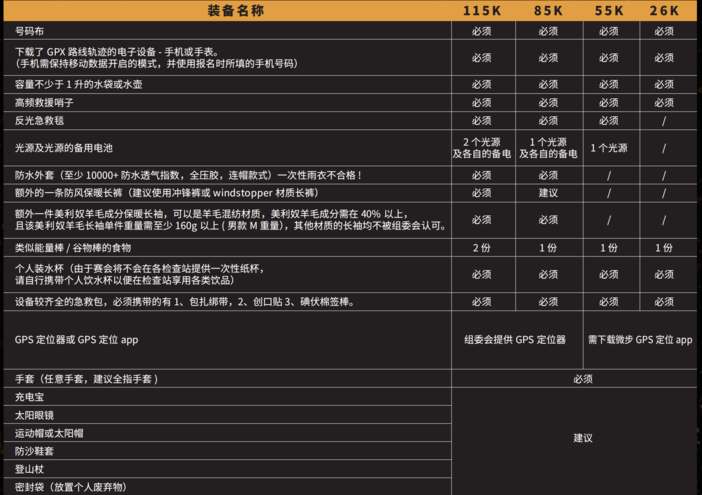This screenshot has width=702, height=495.
Task: Select the '1 个光源' cell under 55K
Action: click(x=609, y=147)
